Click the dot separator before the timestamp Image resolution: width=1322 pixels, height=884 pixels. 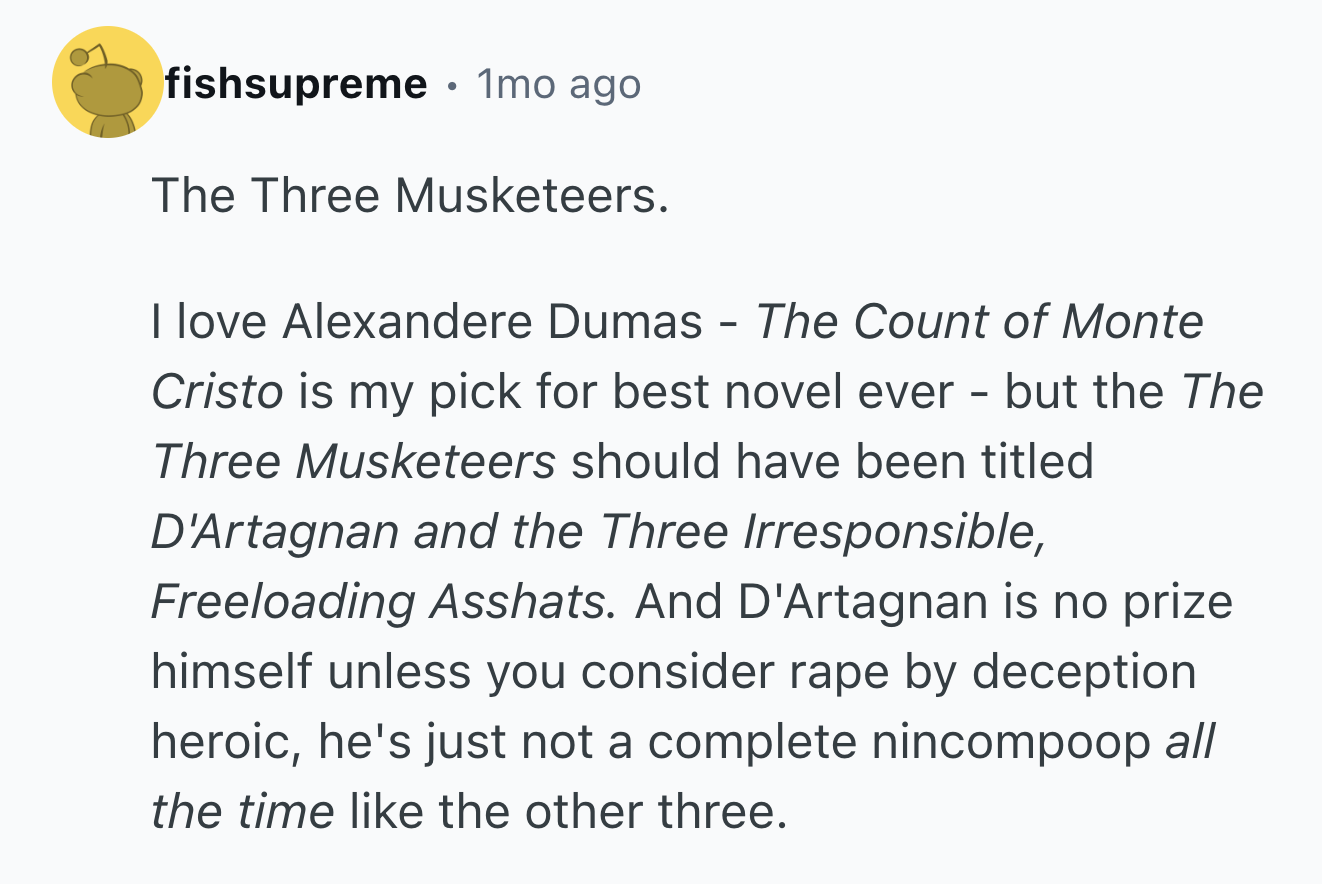[452, 86]
